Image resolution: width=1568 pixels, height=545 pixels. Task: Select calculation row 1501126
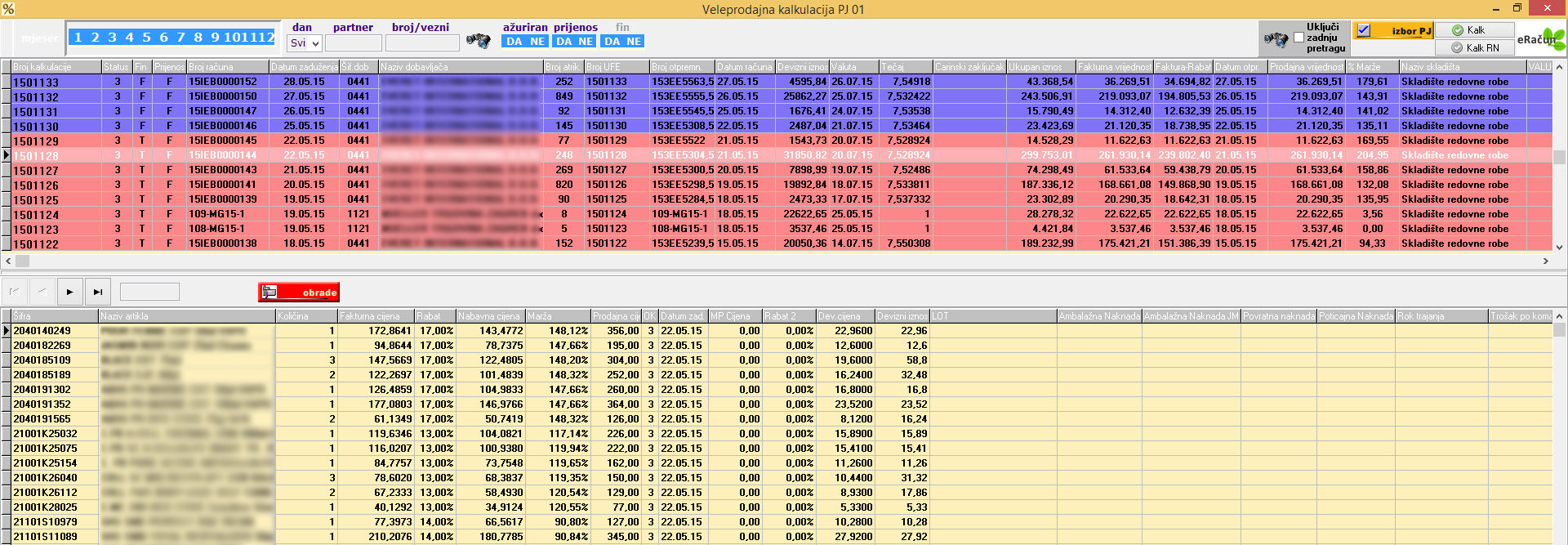782,185
